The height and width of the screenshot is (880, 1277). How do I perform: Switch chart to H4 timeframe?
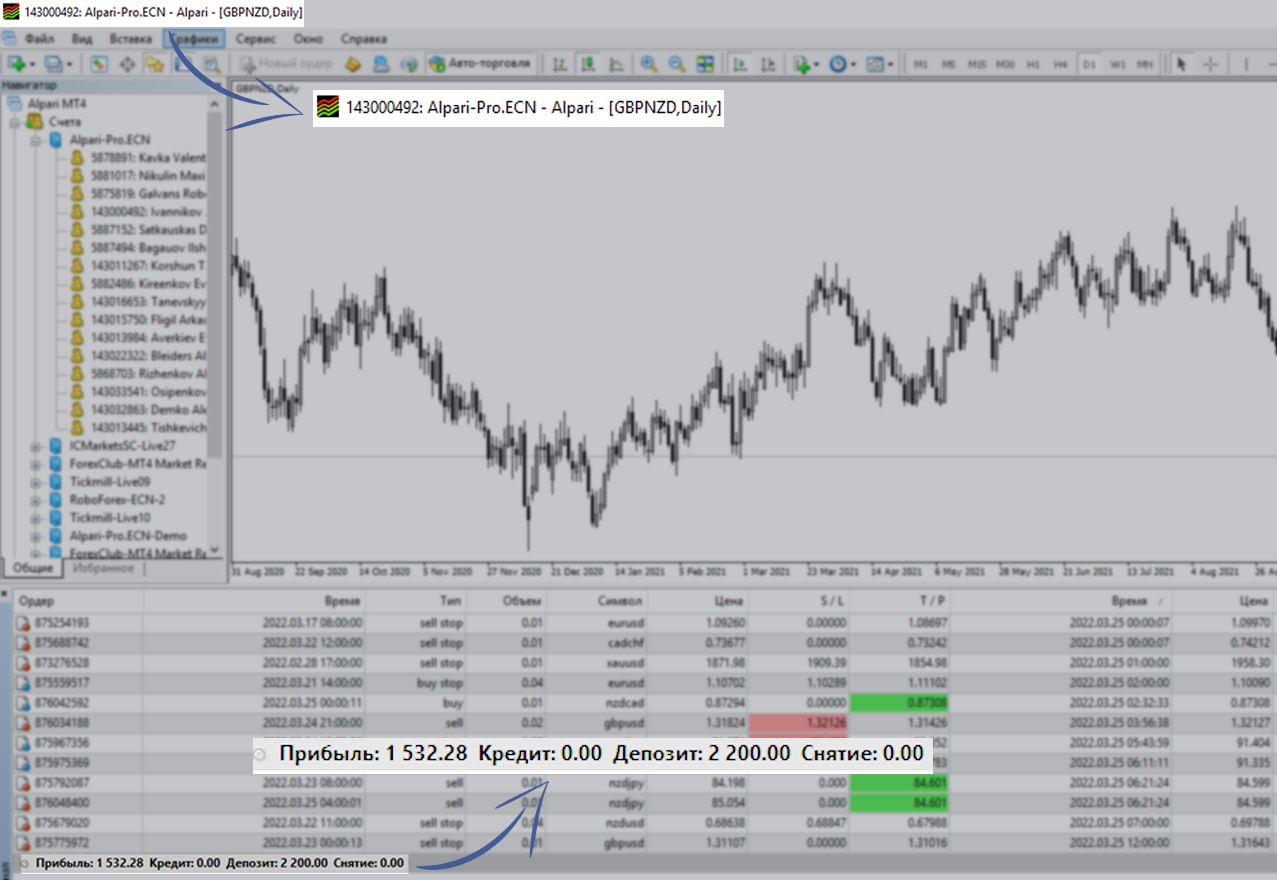[x=1061, y=64]
